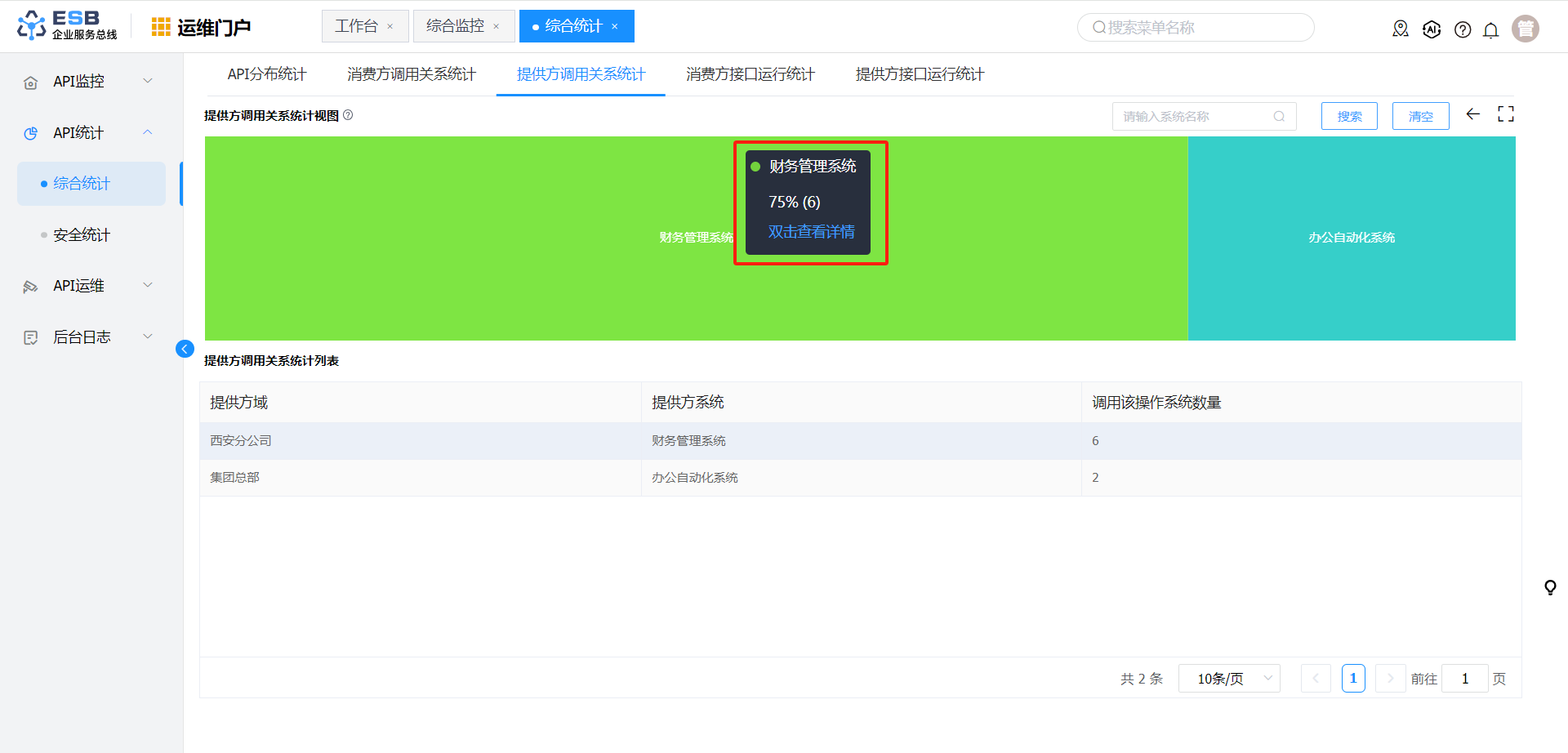The width and height of the screenshot is (1568, 753).
Task: Click the location pin icon in header
Action: coord(1401,29)
